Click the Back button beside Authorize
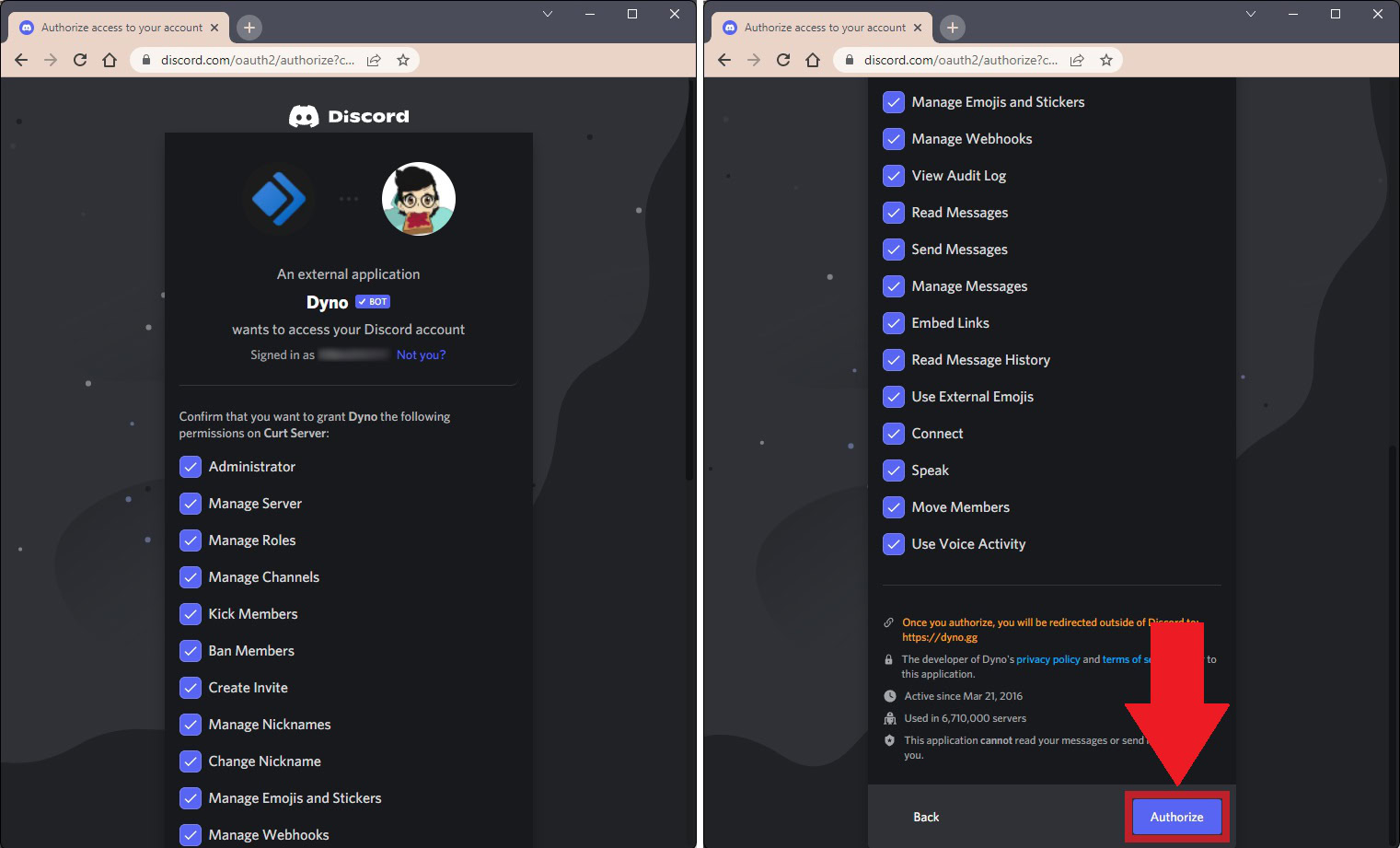 (x=926, y=817)
